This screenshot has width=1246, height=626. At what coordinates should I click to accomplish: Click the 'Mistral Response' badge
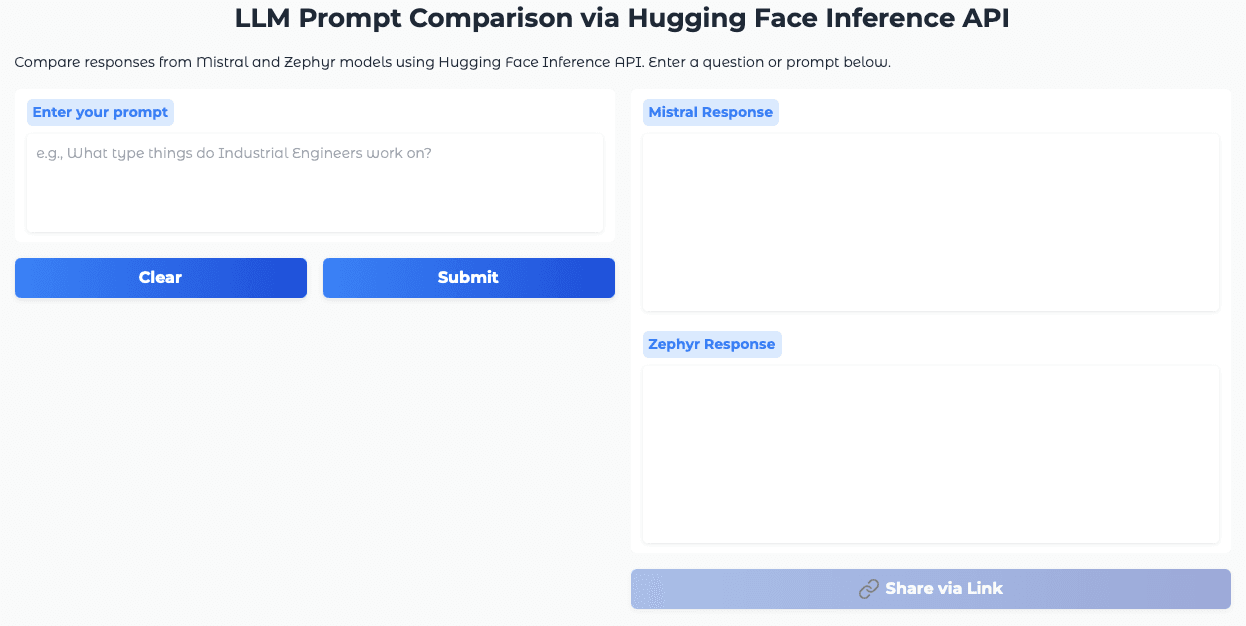click(x=711, y=112)
